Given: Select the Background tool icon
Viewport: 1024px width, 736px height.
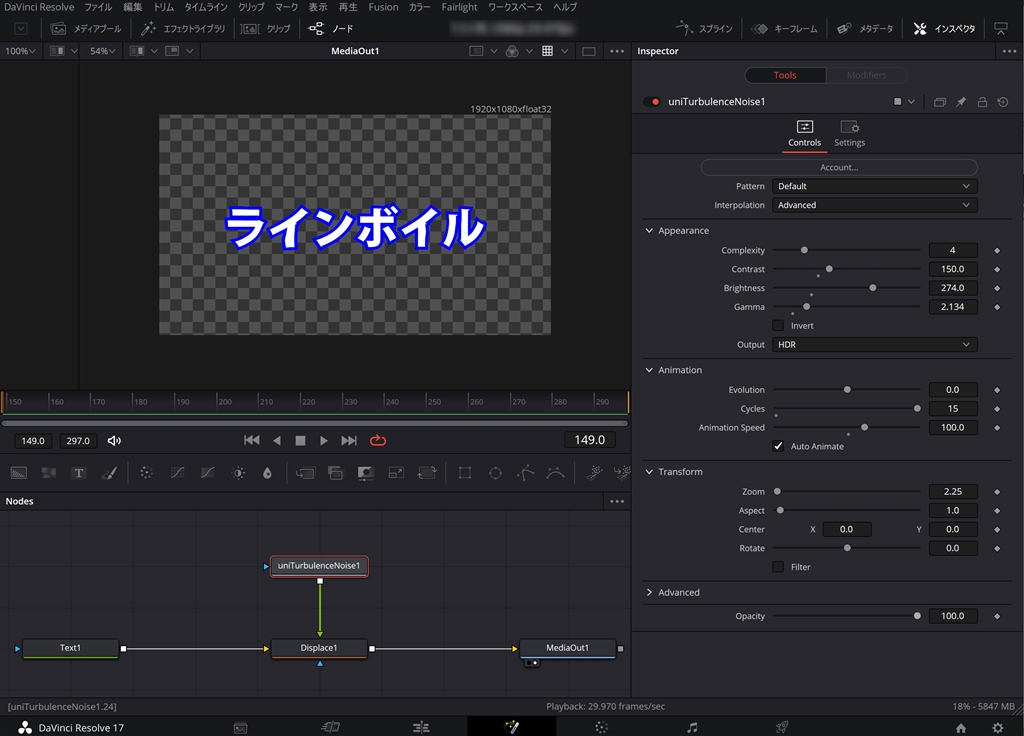Looking at the screenshot, I should pos(18,473).
